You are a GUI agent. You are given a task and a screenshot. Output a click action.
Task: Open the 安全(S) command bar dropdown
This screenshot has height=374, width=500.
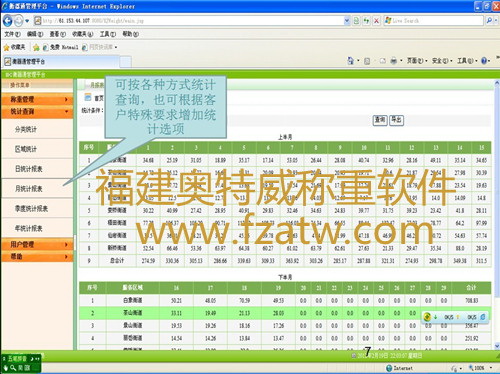[x=442, y=61]
